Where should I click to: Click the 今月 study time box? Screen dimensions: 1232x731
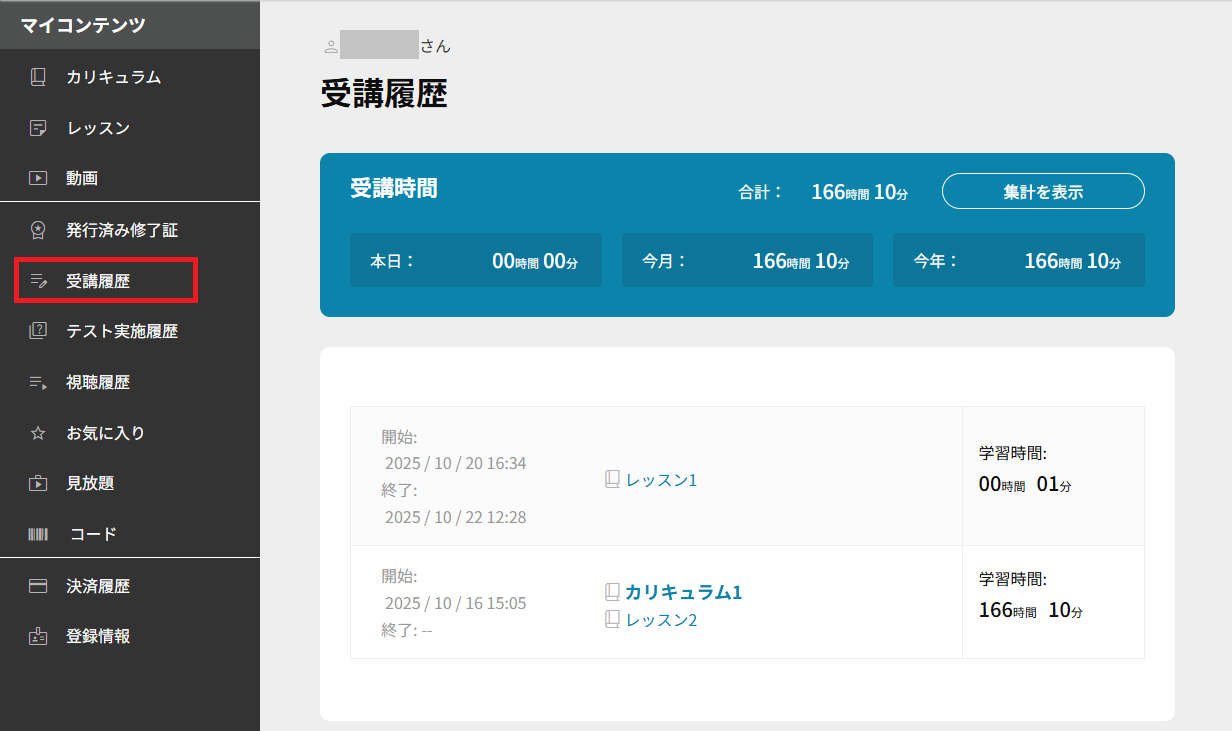(747, 261)
